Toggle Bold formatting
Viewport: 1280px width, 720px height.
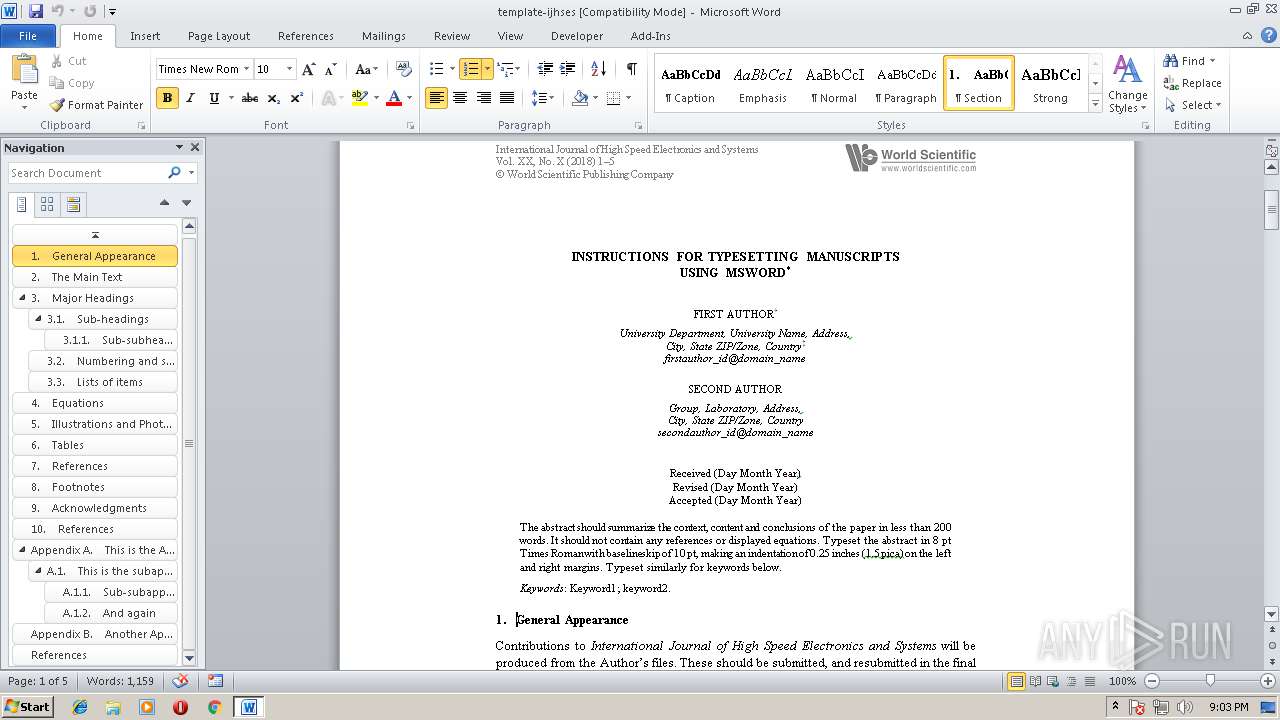167,98
